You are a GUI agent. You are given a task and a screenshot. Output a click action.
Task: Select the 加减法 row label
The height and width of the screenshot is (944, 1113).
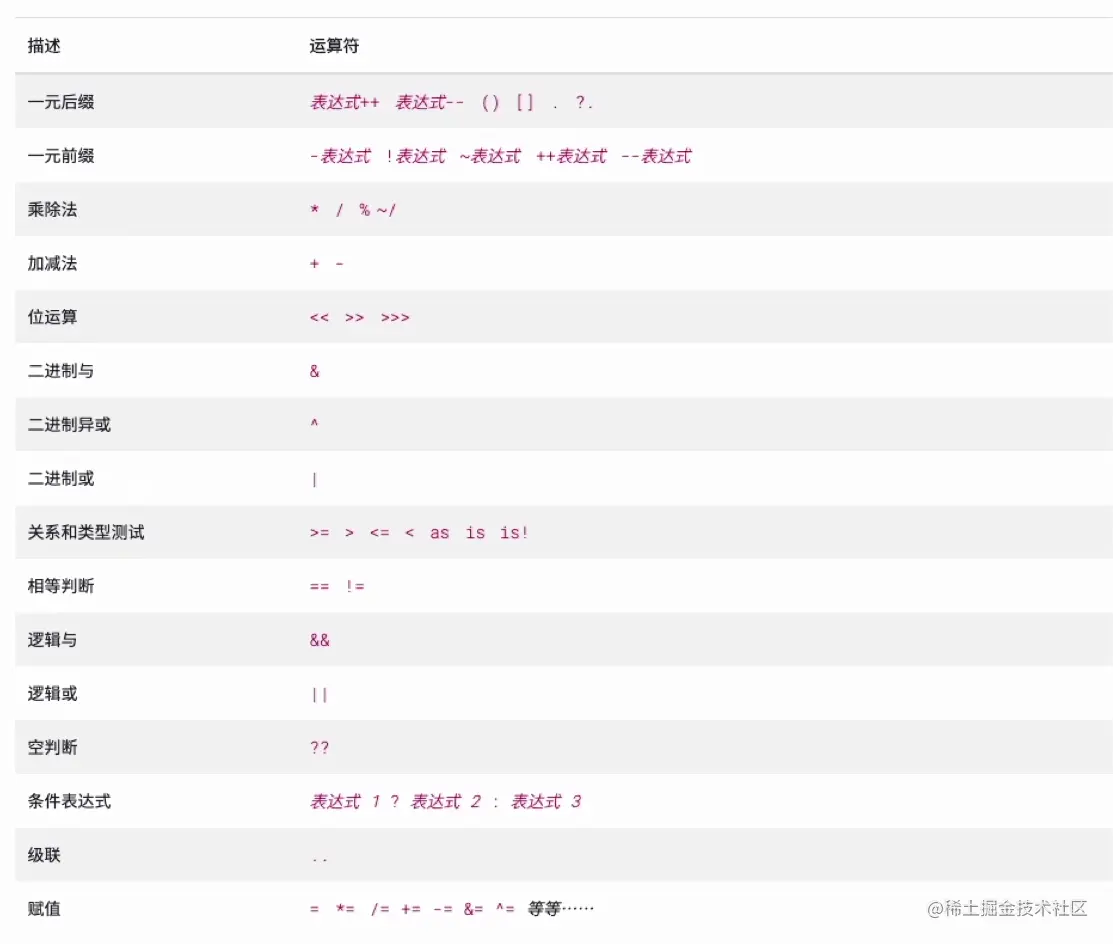[x=52, y=263]
